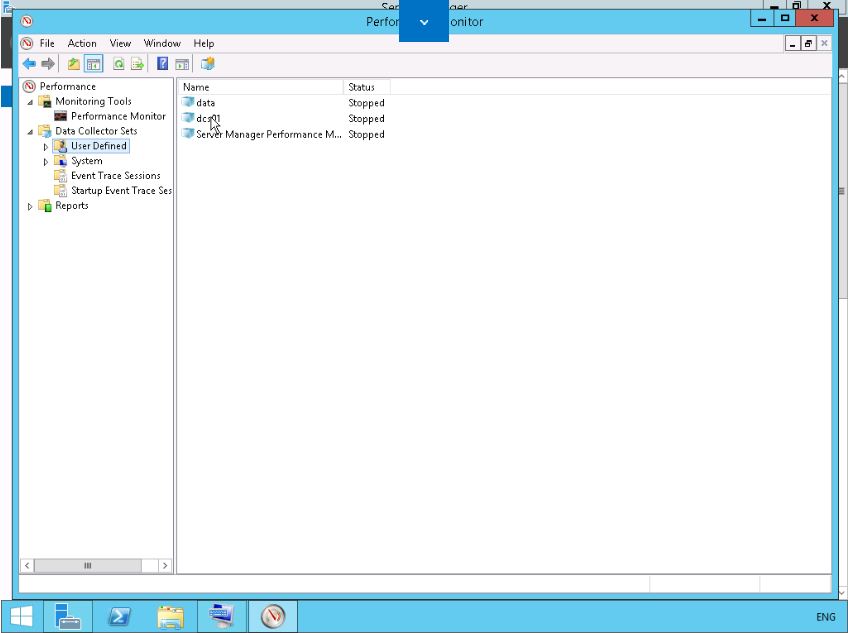Click the tree pane right scroll arrow
The height and width of the screenshot is (633, 848).
point(165,565)
